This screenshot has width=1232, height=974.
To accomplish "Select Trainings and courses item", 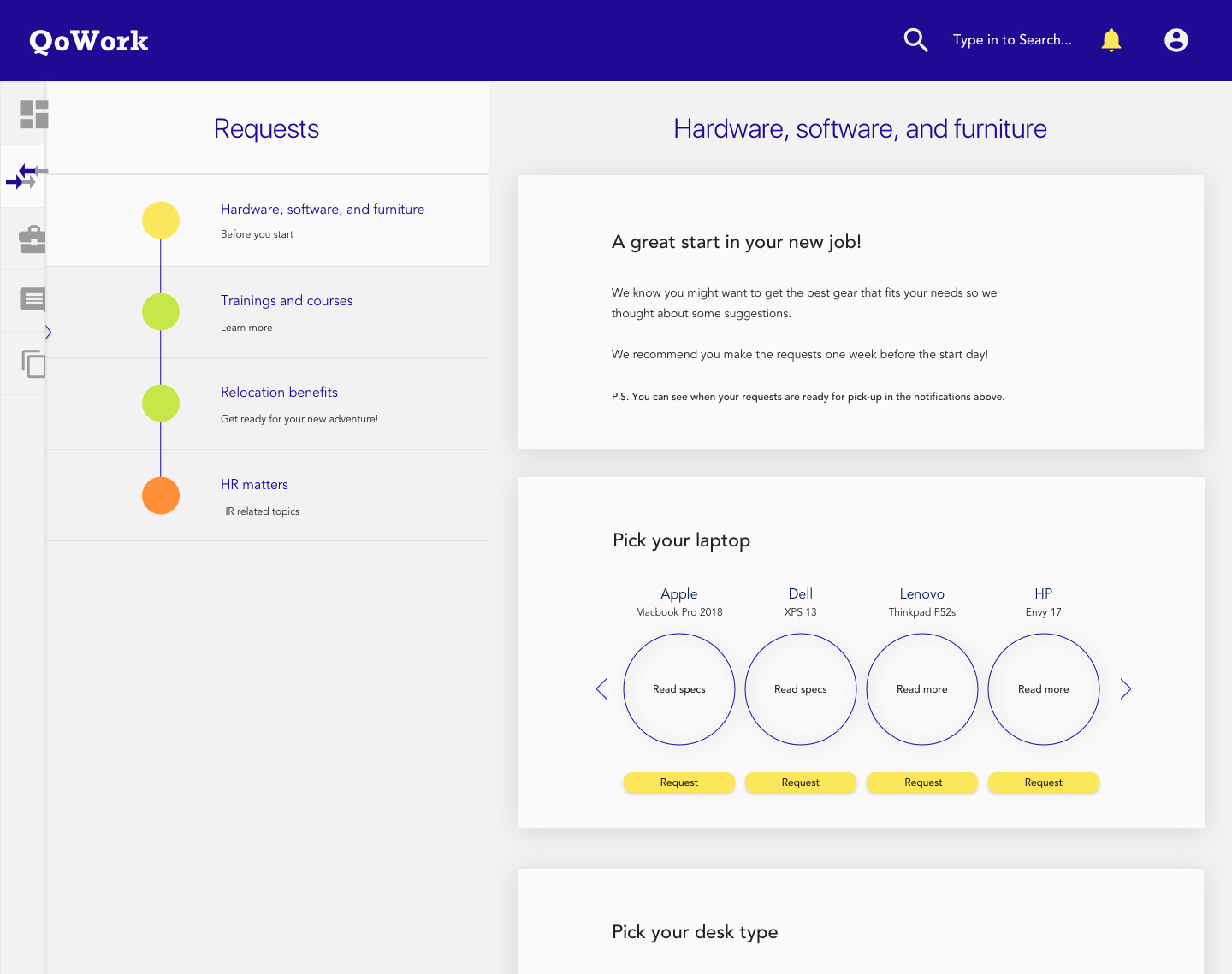I will (286, 301).
